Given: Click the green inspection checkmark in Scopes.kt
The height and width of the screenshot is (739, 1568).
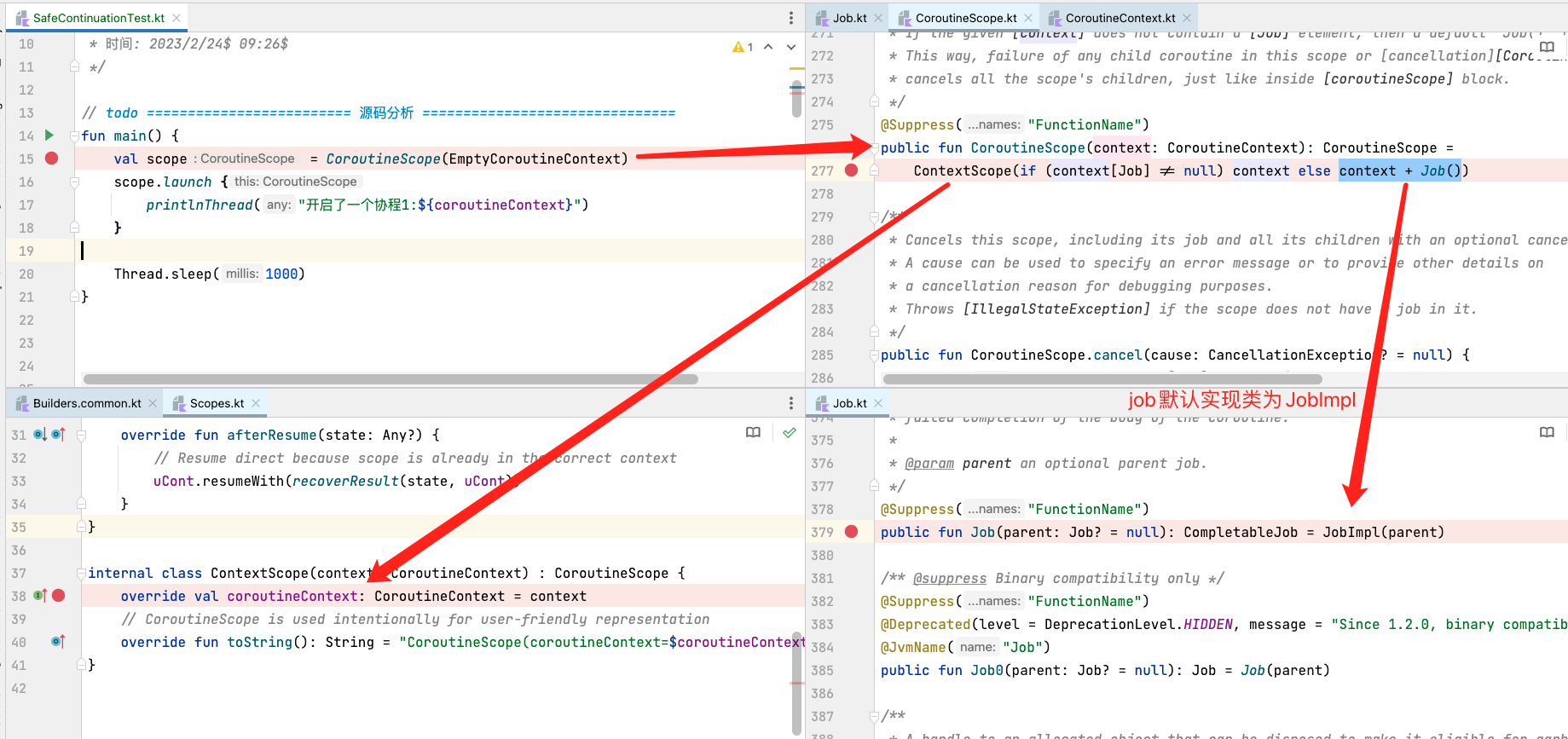Looking at the screenshot, I should coord(790,433).
